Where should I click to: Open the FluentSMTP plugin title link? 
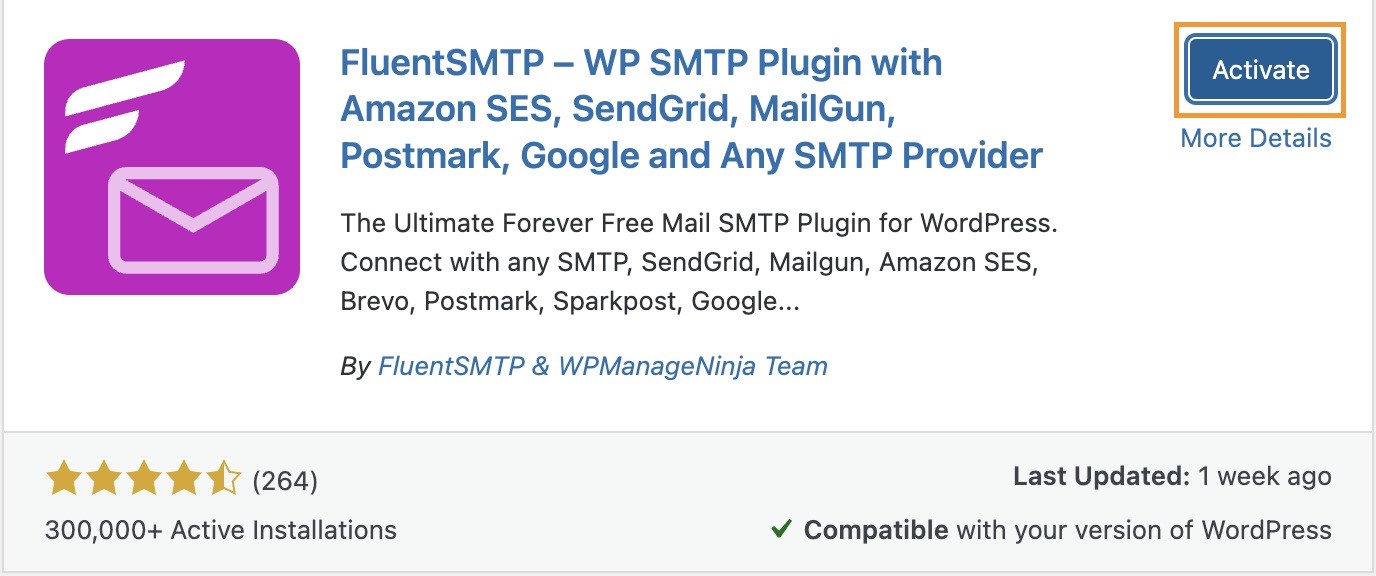[x=691, y=109]
